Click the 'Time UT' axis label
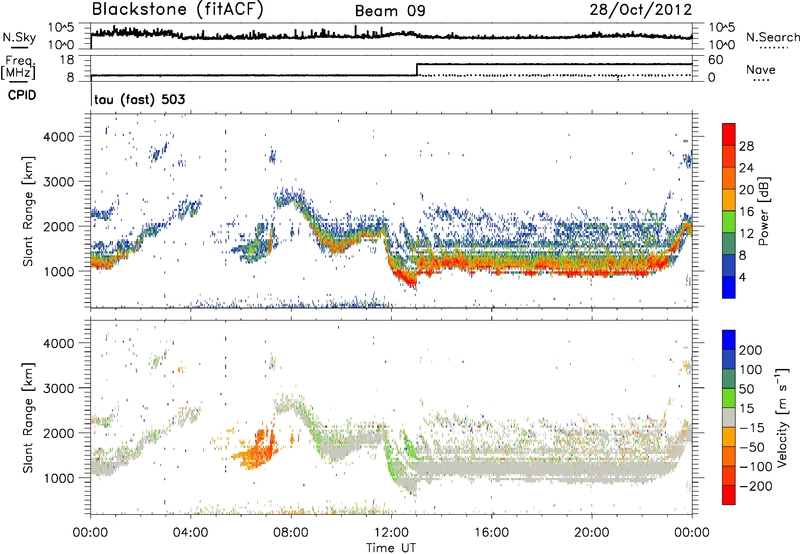Viewport: 800px width, 554px height. pos(391,548)
